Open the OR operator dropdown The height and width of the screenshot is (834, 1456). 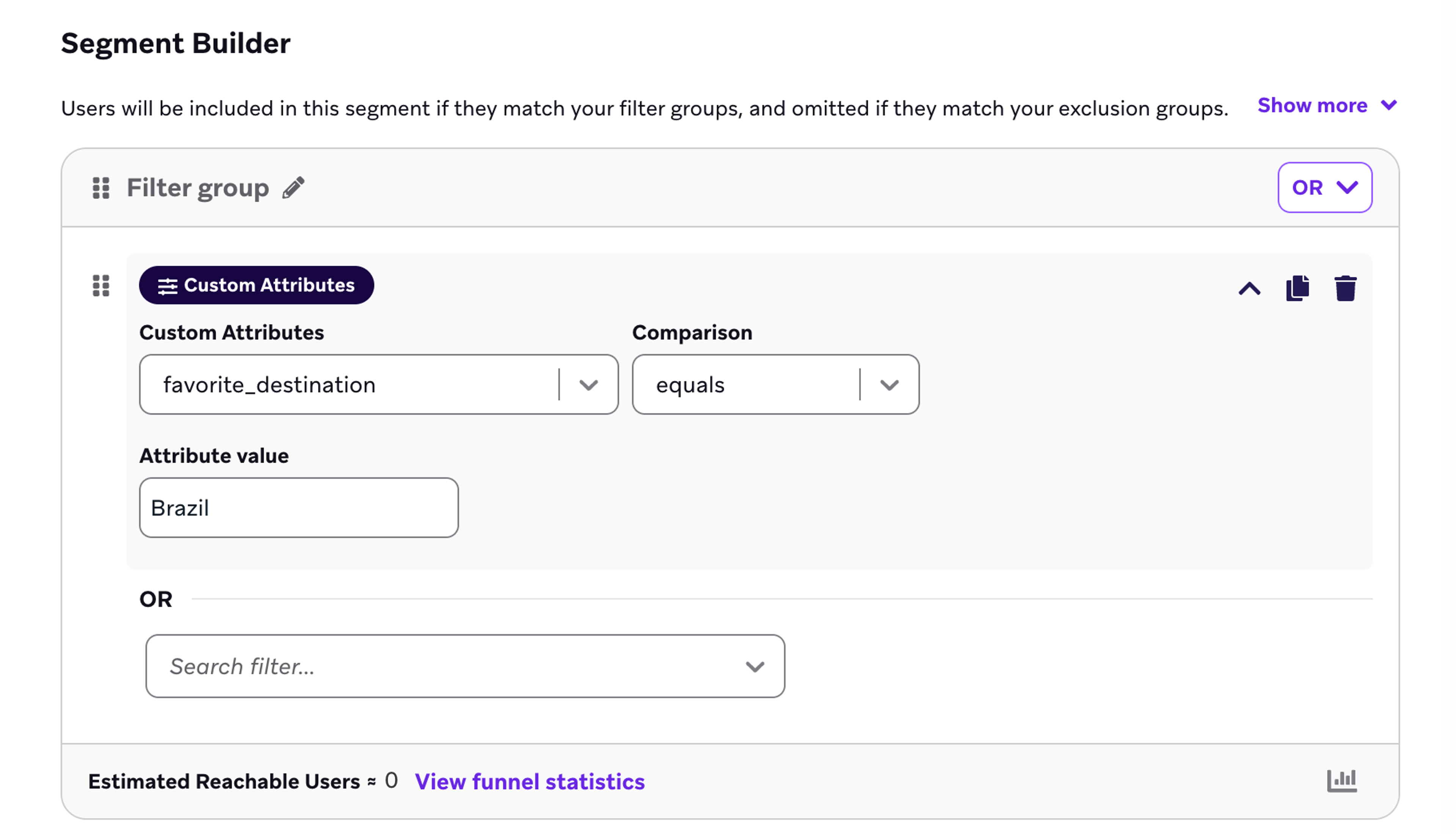1324,187
